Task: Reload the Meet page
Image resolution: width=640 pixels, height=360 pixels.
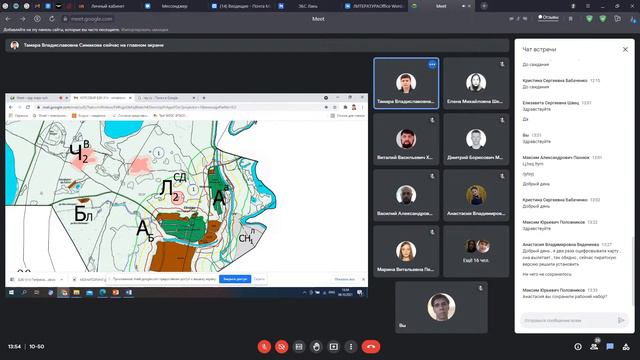Action: tap(51, 19)
